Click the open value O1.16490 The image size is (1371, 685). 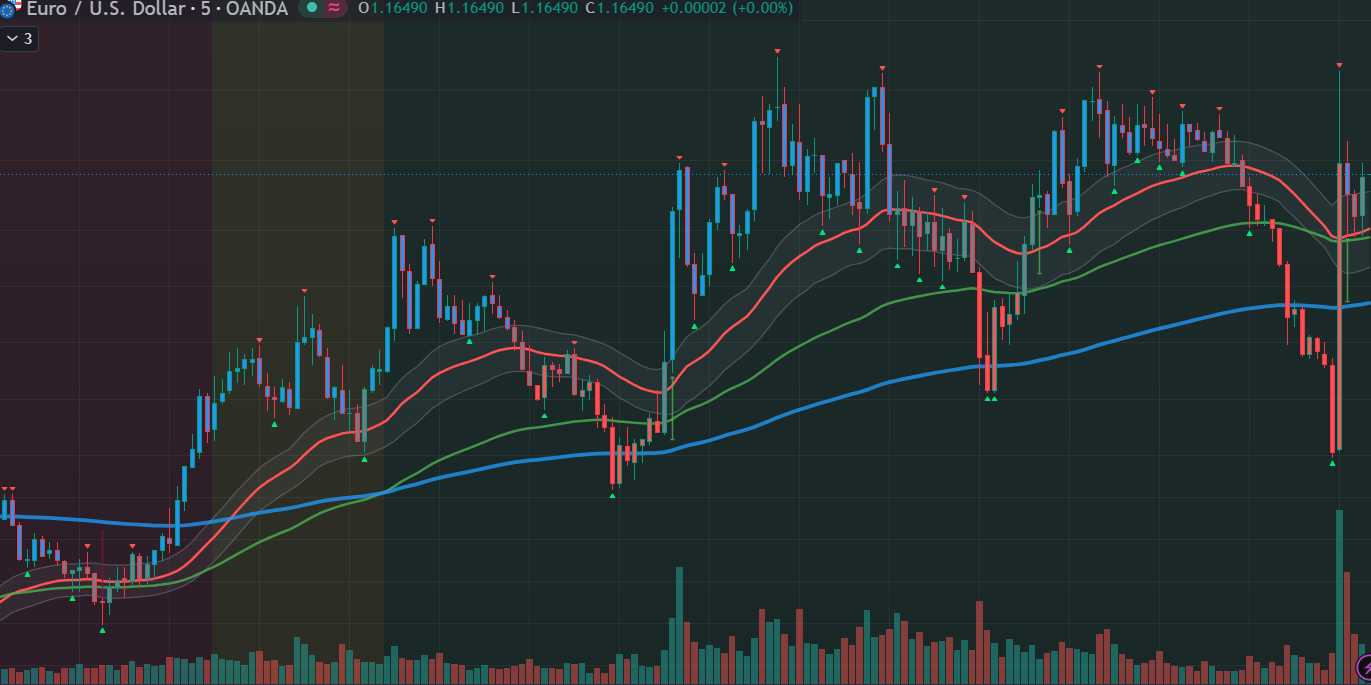[x=391, y=8]
